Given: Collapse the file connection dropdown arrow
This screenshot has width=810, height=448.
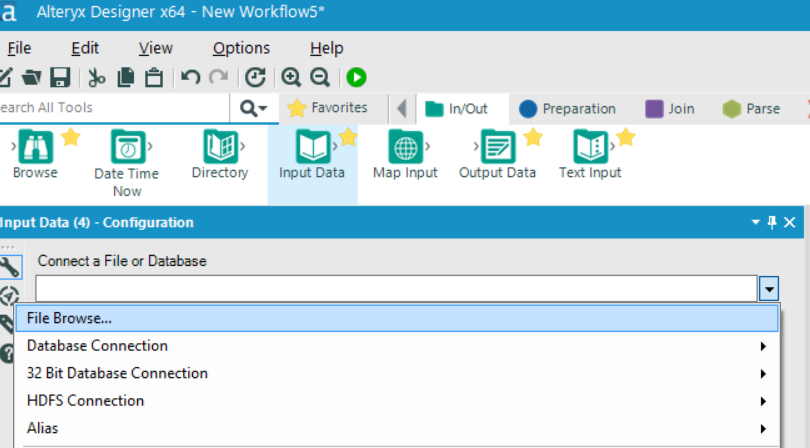Looking at the screenshot, I should 769,289.
